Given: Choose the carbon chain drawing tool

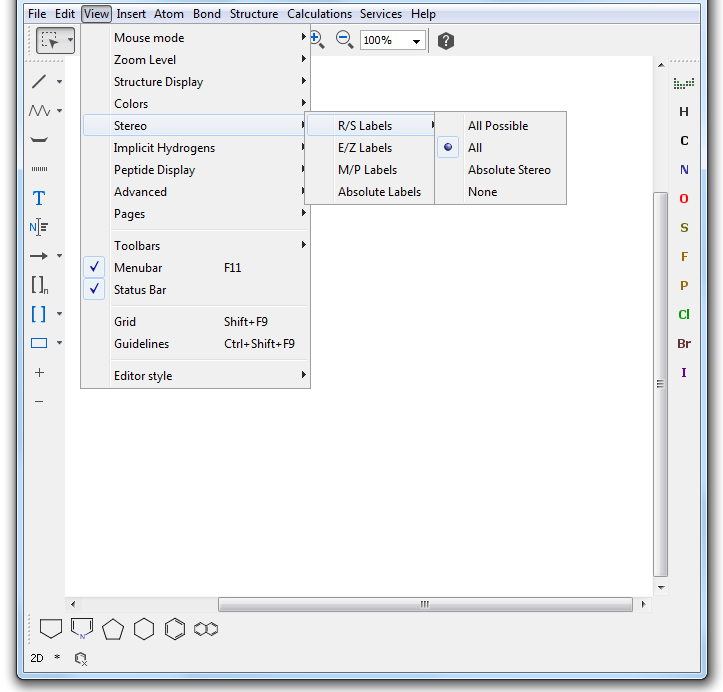Looking at the screenshot, I should pyautogui.click(x=39, y=110).
